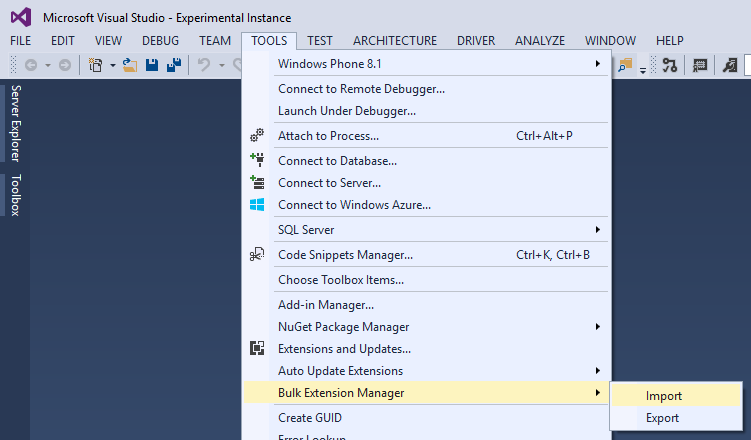Click the Visual Studio logo icon
This screenshot has width=751, height=440.
coord(21,18)
